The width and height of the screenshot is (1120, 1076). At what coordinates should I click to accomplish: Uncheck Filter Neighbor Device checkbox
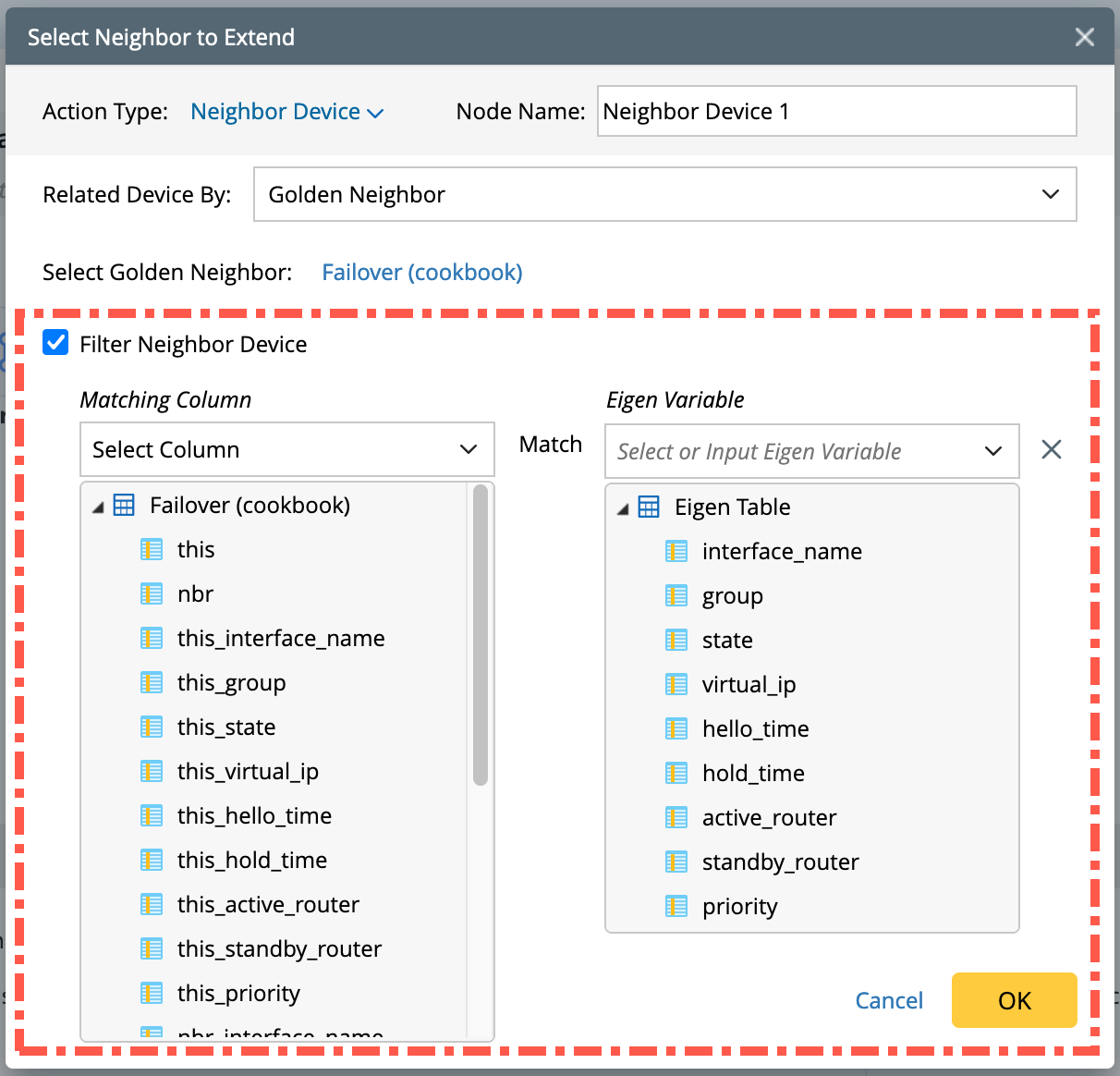click(x=56, y=343)
